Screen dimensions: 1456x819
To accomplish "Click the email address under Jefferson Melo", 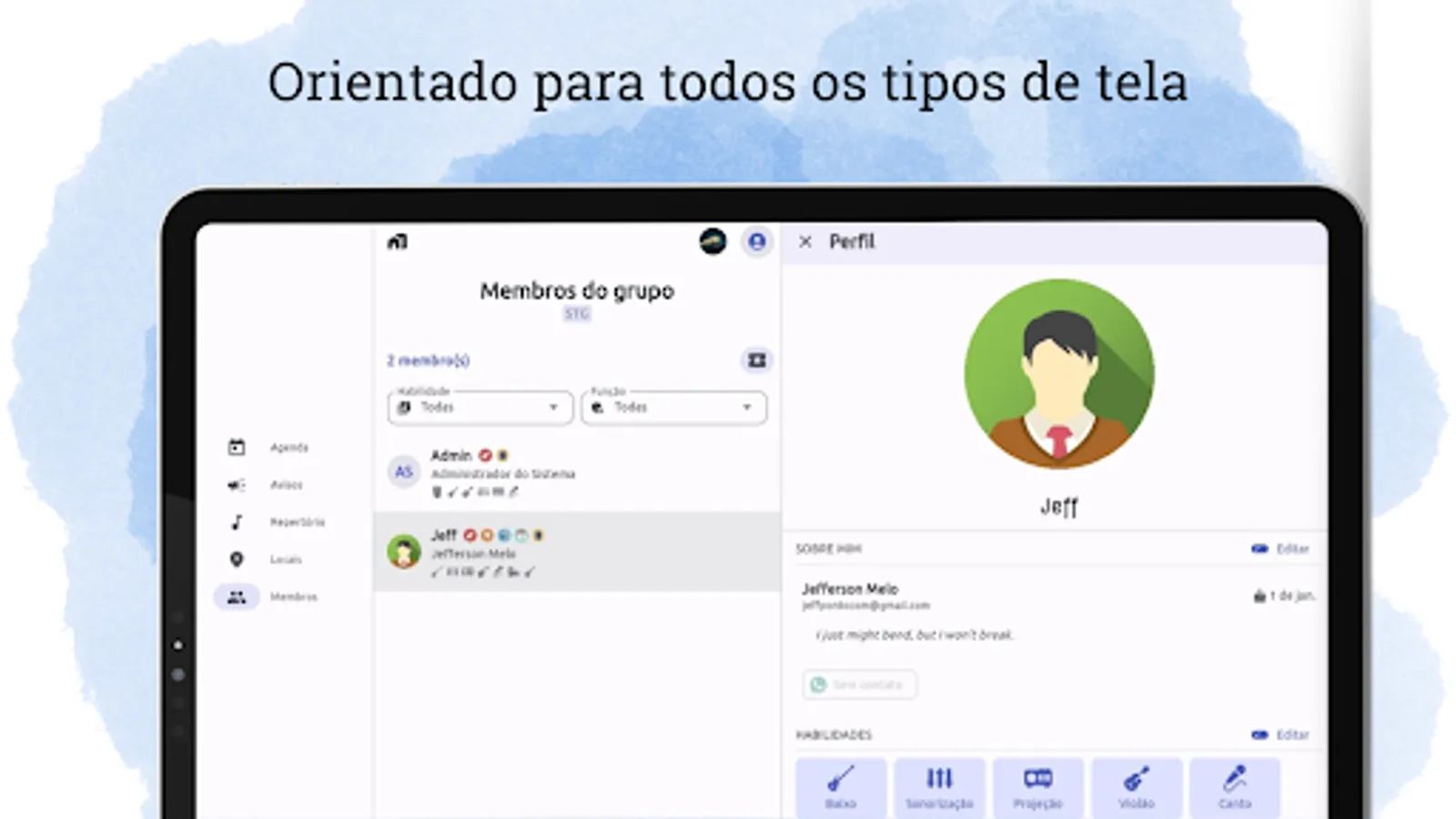I will pyautogui.click(x=865, y=605).
